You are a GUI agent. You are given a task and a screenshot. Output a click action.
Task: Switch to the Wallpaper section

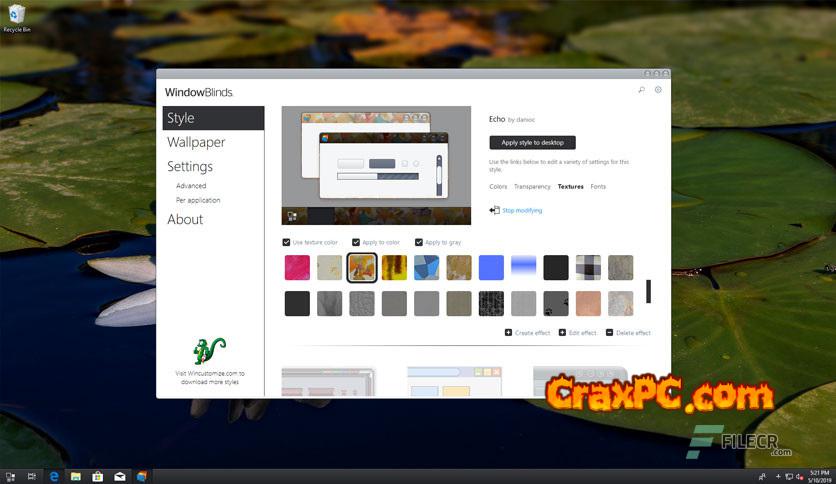(x=196, y=142)
